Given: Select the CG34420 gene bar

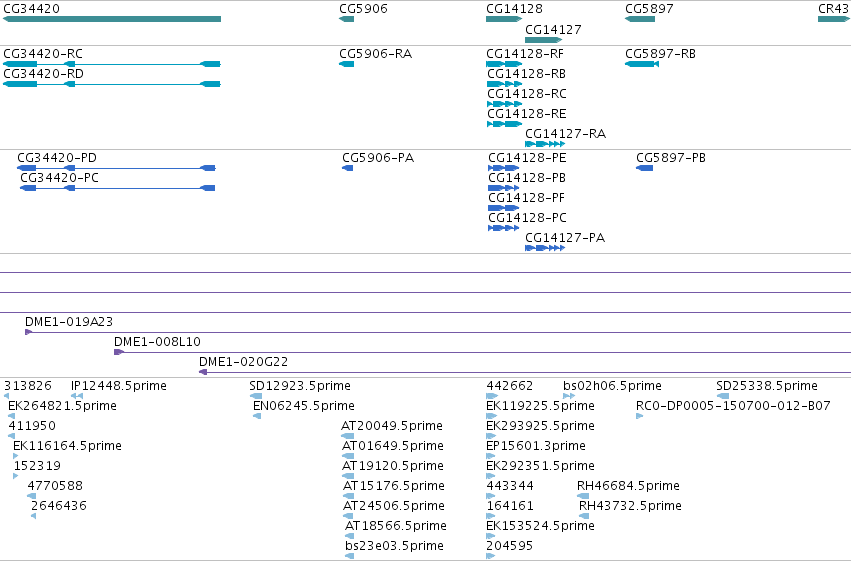Looking at the screenshot, I should point(112,19).
